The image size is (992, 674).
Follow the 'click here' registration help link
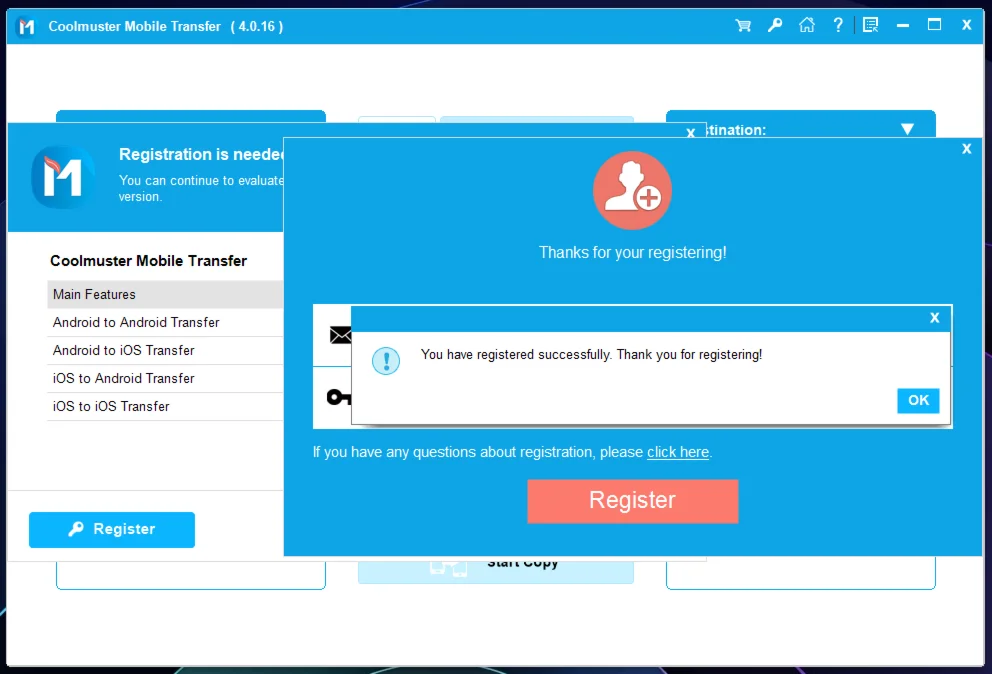[678, 452]
